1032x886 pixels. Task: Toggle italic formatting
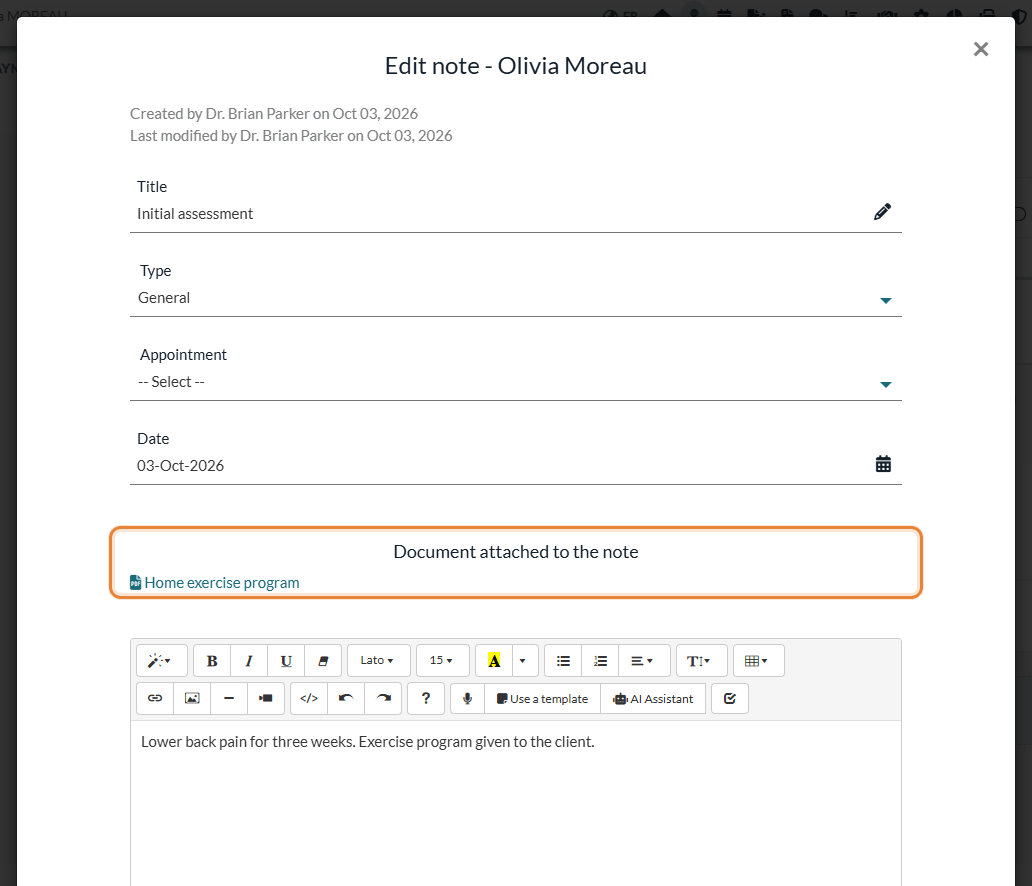click(249, 660)
